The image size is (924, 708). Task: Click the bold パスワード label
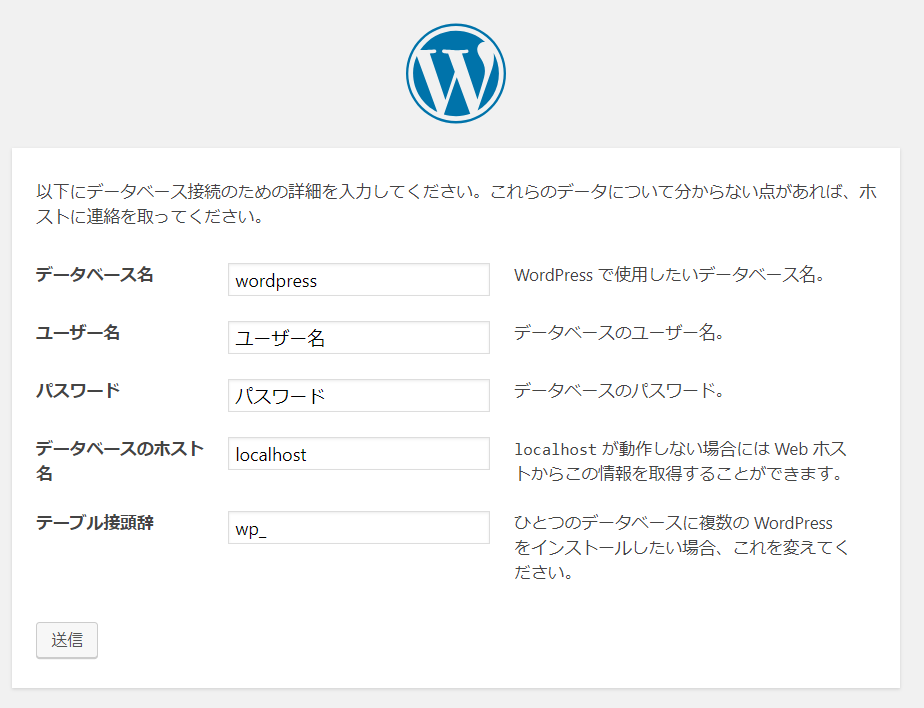[x=78, y=390]
